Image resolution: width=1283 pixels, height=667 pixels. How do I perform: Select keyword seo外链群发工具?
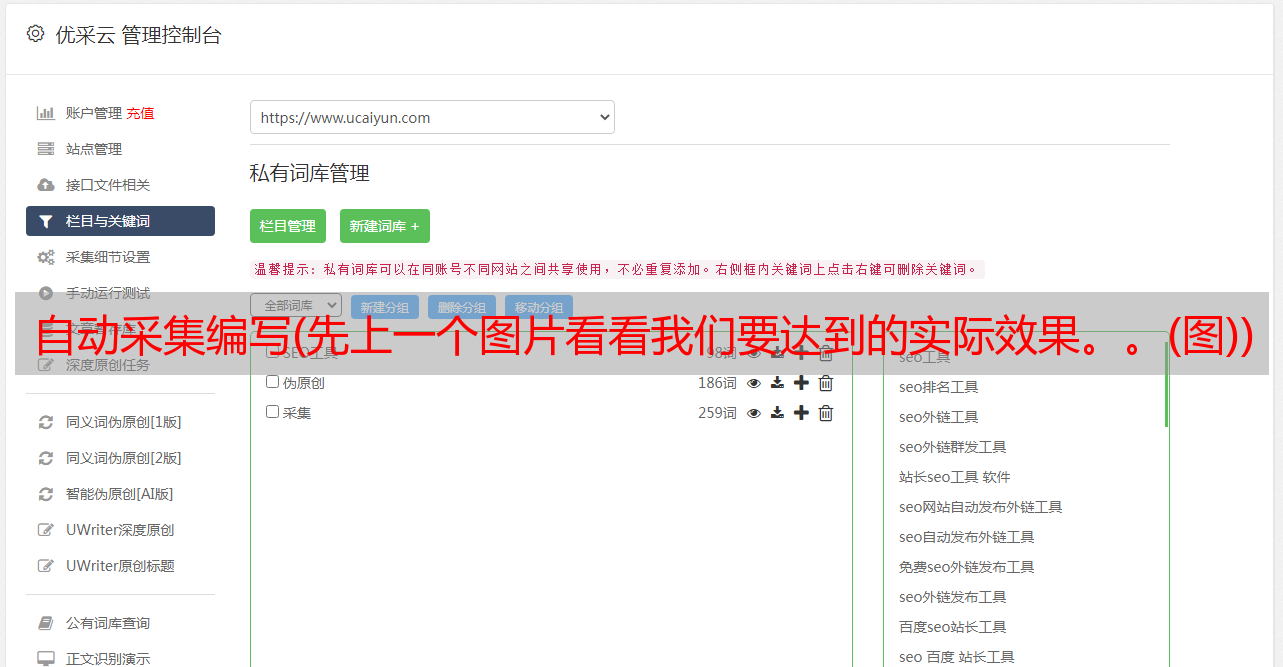953,447
